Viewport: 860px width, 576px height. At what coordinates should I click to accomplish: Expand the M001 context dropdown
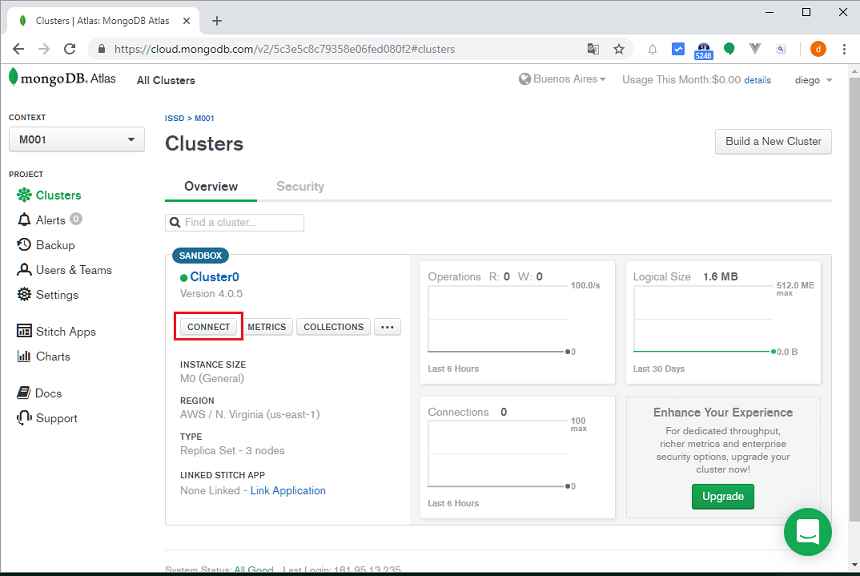click(x=77, y=139)
